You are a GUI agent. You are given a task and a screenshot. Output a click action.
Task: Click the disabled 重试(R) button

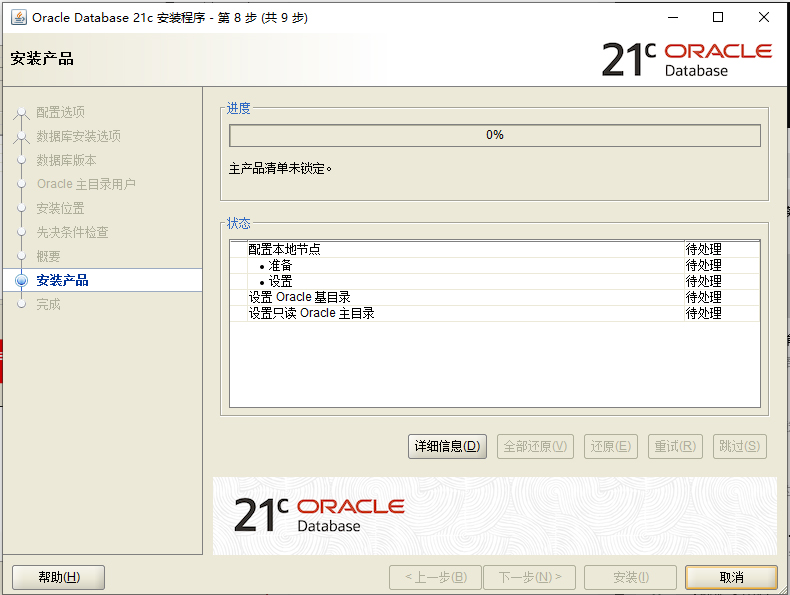pos(675,446)
